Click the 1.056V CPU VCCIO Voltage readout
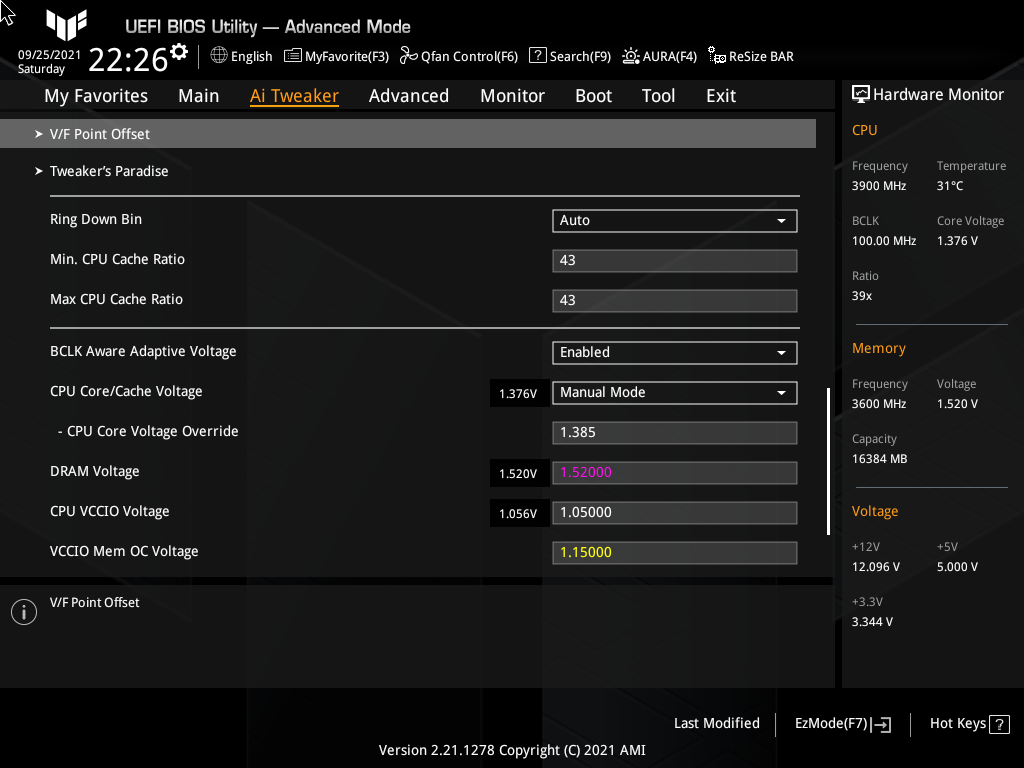 click(518, 513)
